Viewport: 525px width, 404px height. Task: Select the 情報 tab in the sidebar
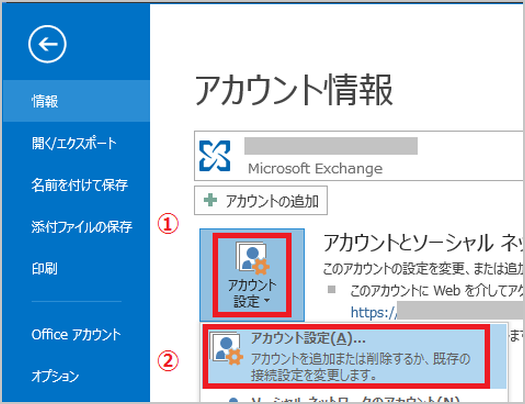pos(76,101)
